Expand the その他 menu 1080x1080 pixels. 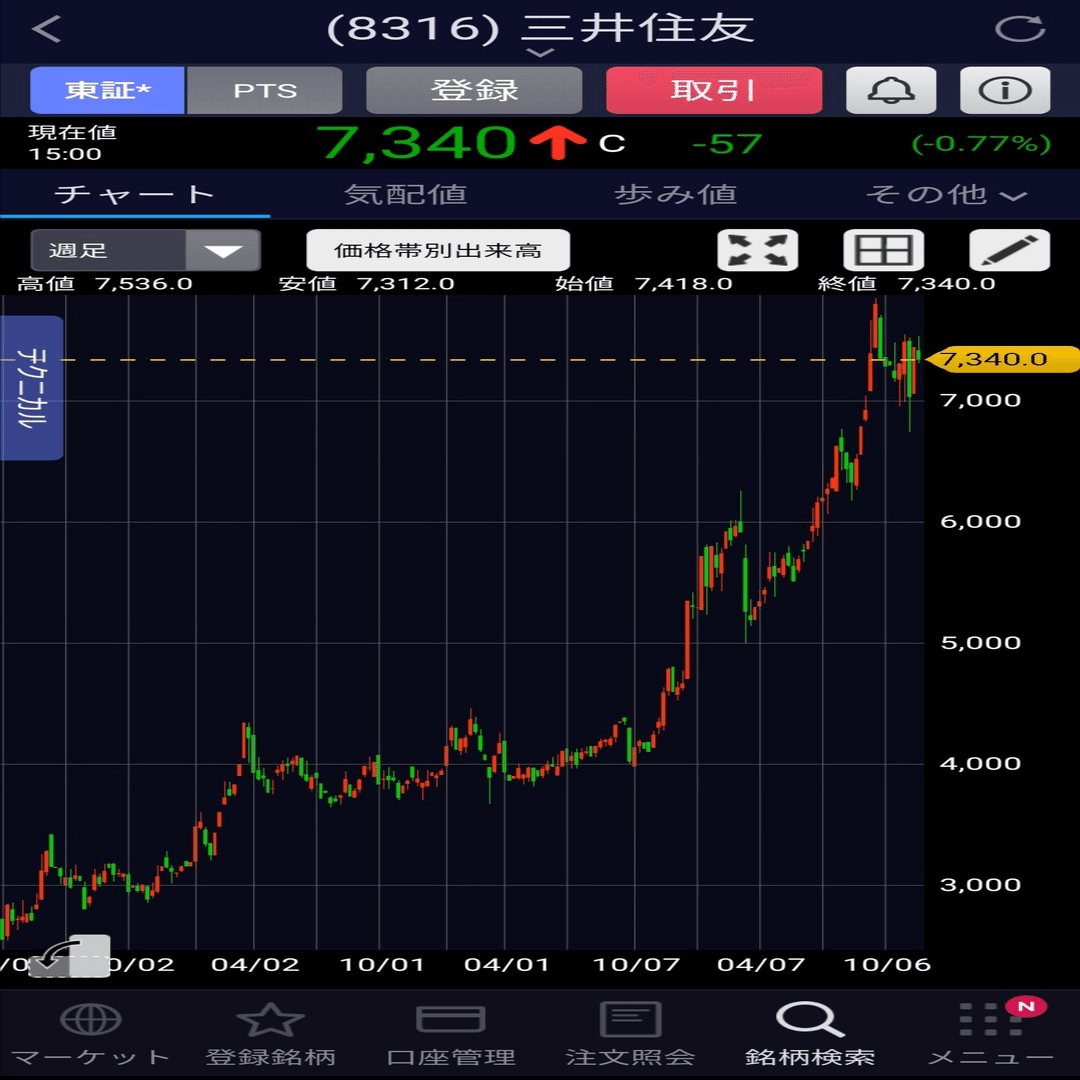[946, 195]
